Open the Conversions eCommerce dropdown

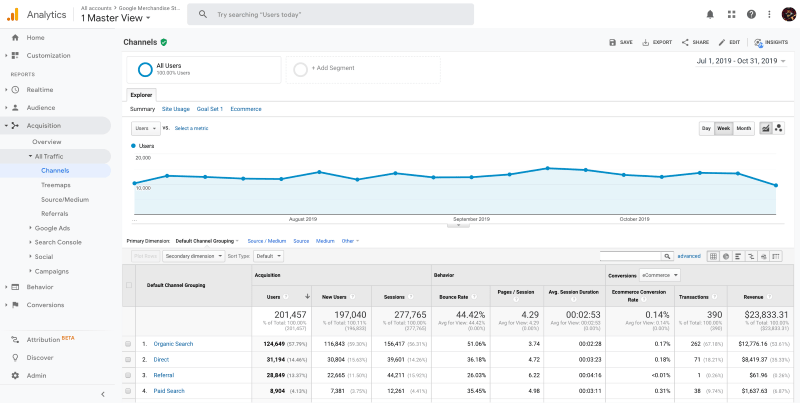pyautogui.click(x=660, y=275)
